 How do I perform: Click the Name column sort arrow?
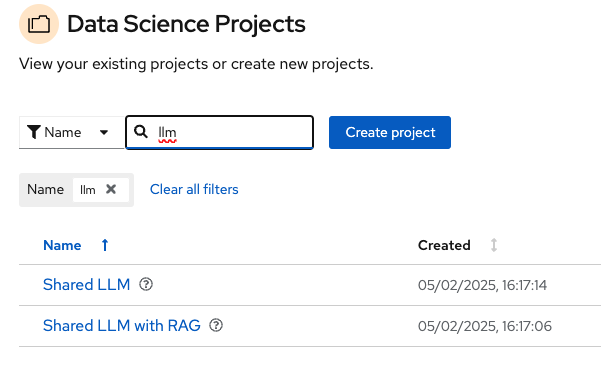(105, 245)
